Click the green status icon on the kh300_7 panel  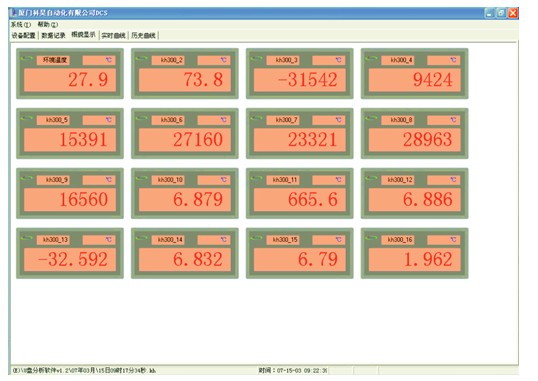pyautogui.click(x=256, y=118)
